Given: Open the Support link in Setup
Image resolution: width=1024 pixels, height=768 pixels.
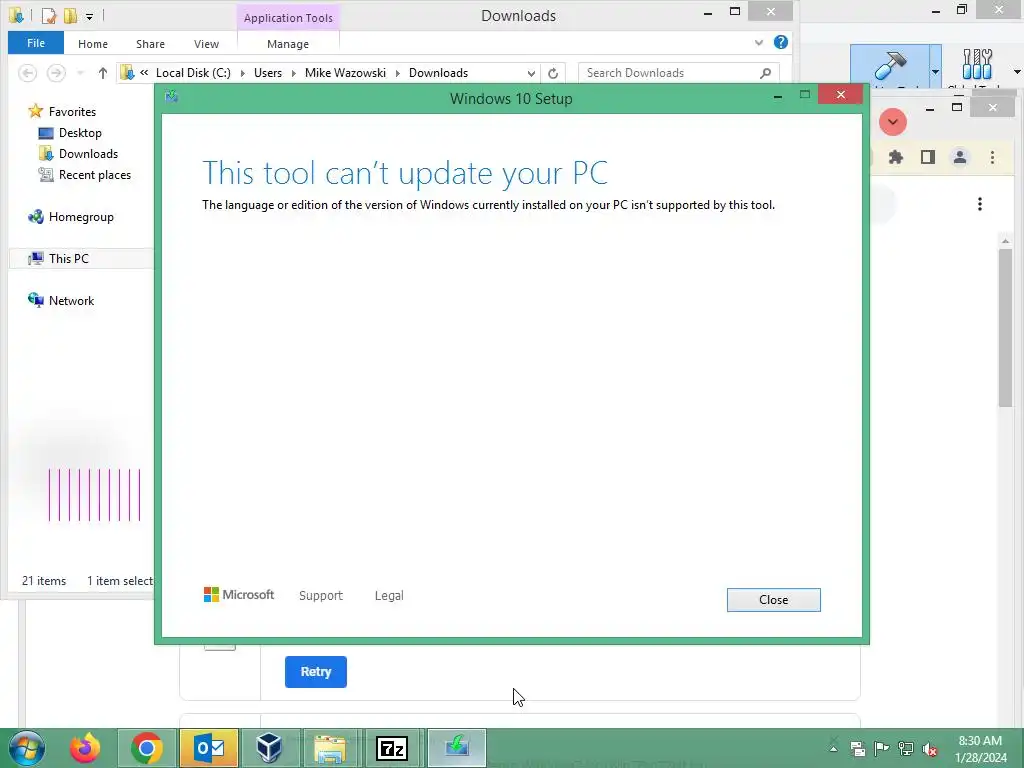Looking at the screenshot, I should pos(321,596).
